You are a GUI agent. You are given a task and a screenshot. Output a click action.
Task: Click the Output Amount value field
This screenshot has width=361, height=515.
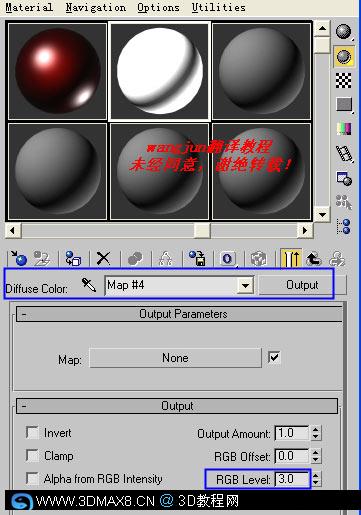[292, 433]
